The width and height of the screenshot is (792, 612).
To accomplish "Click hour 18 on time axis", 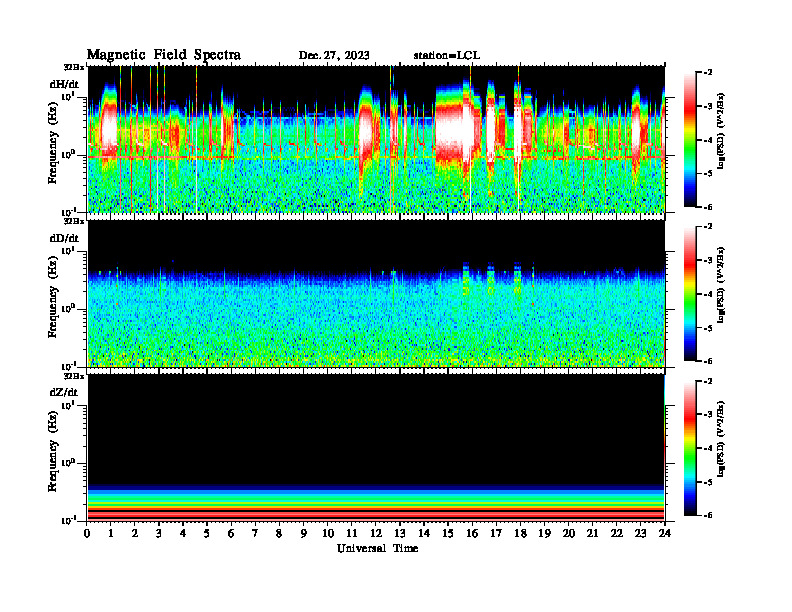I will click(x=520, y=533).
